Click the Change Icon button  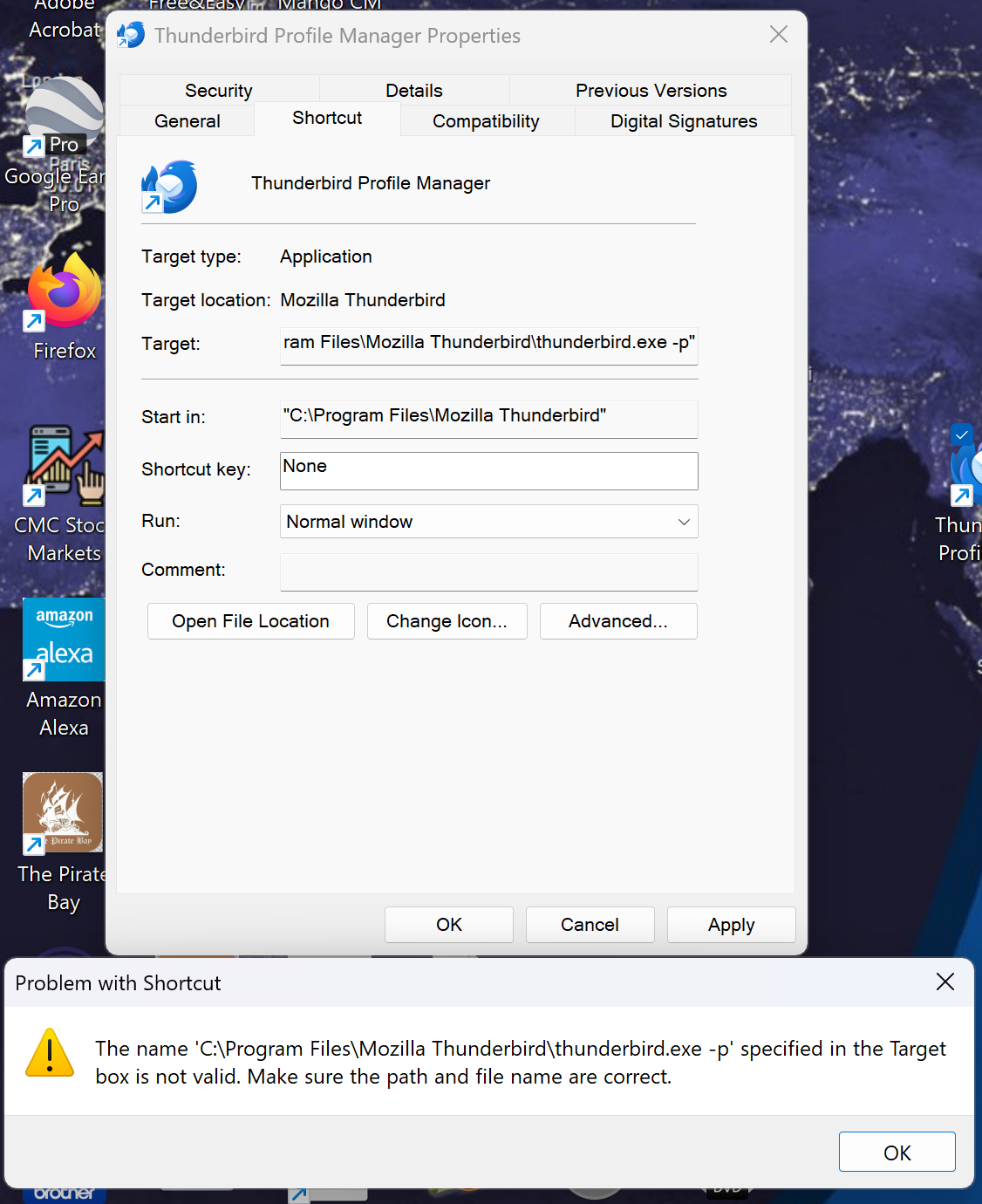coord(447,621)
